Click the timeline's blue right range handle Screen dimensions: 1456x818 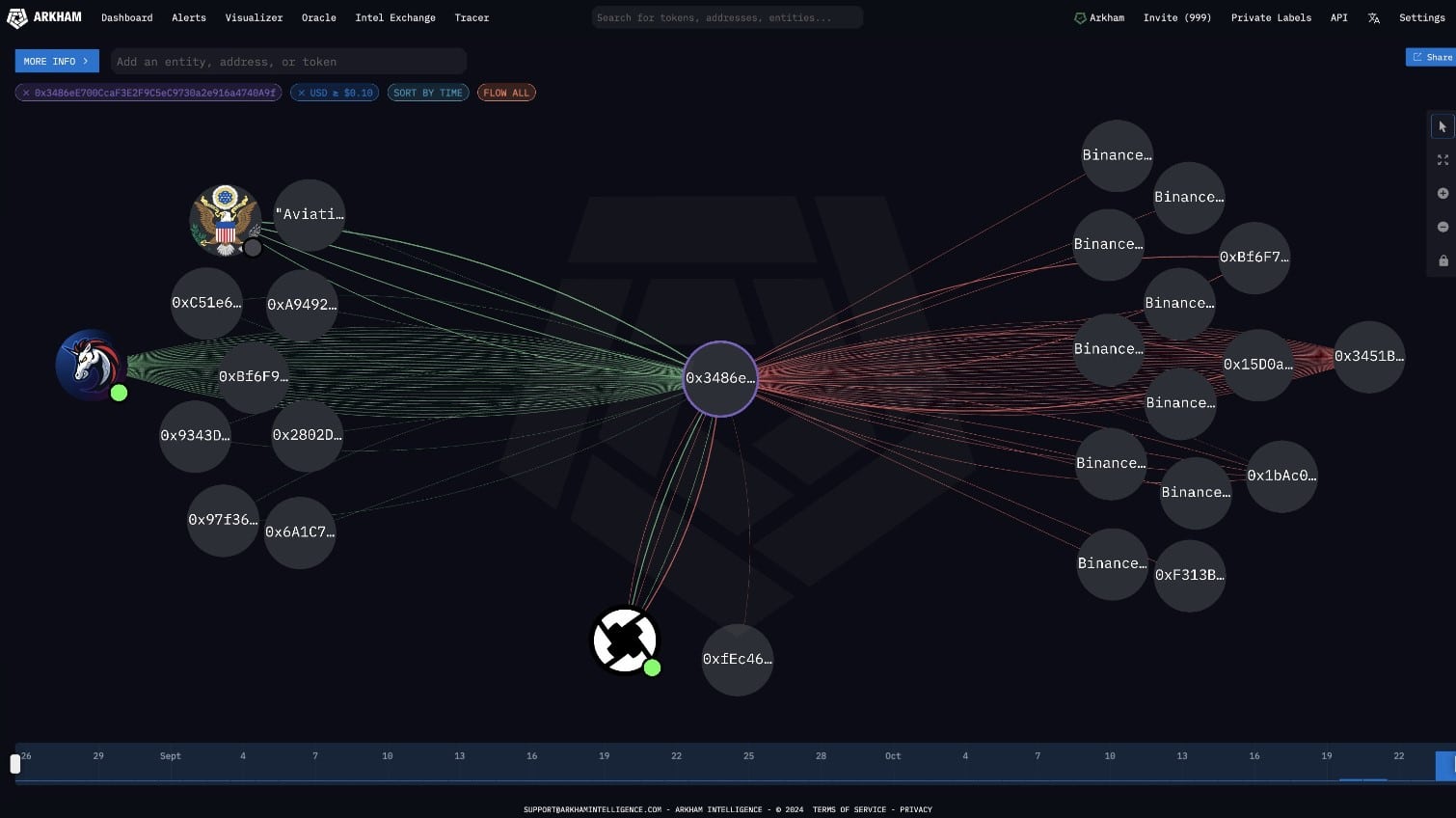(x=1445, y=766)
